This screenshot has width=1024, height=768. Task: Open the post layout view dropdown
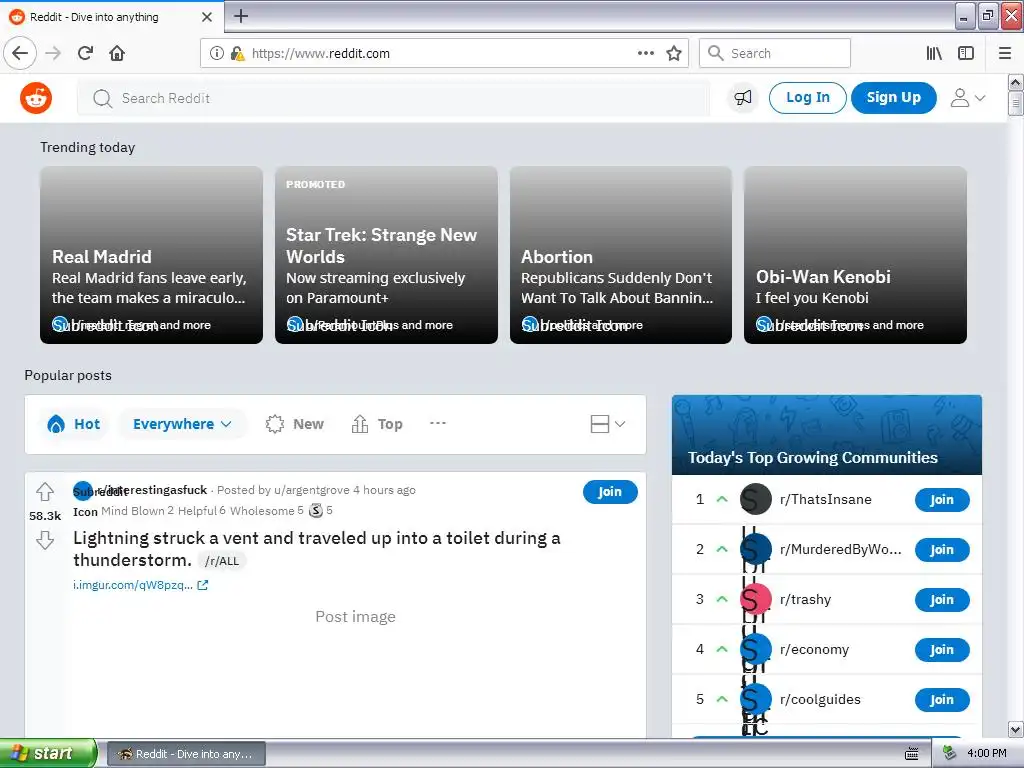tap(608, 424)
